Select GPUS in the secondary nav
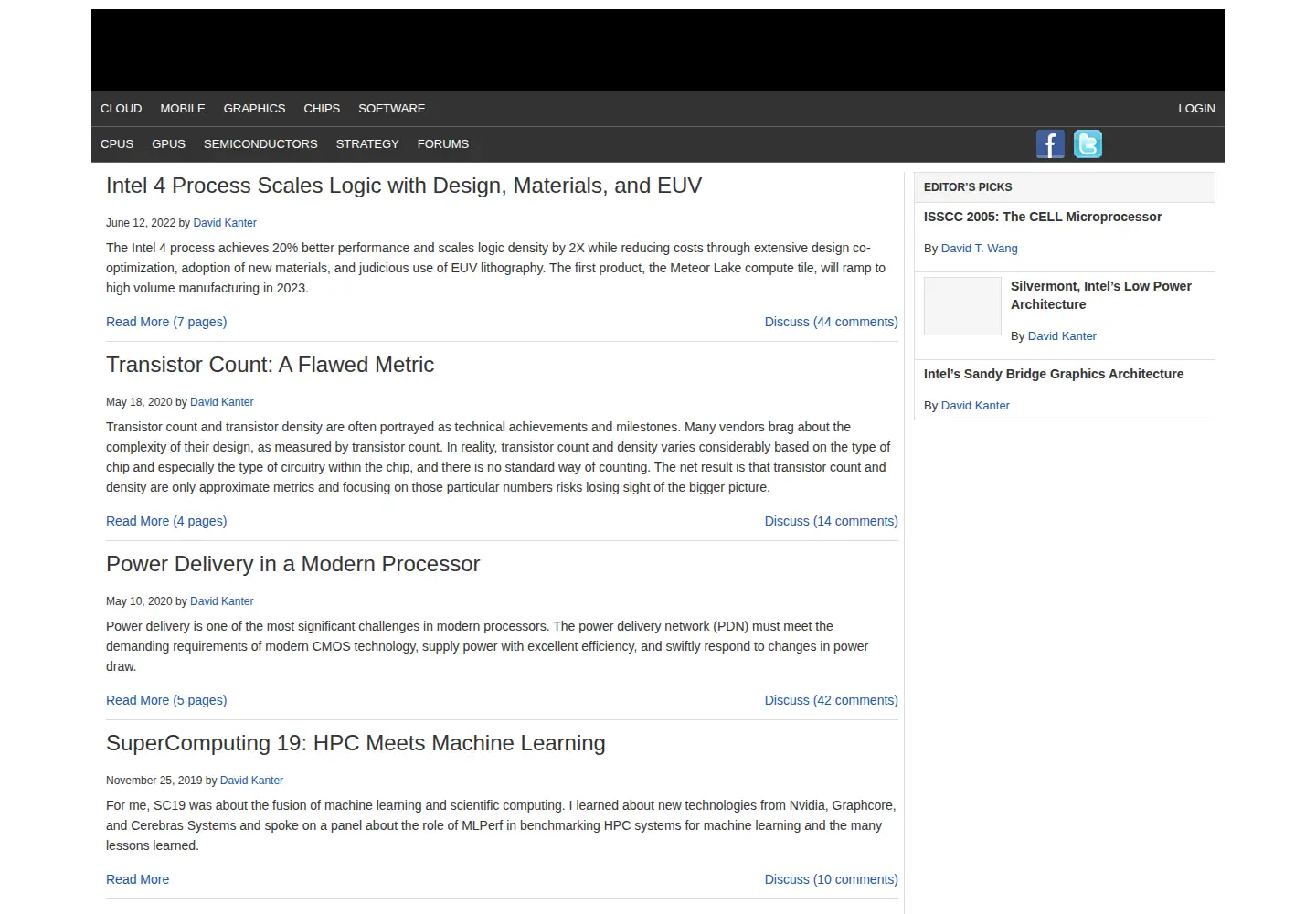 click(x=168, y=144)
